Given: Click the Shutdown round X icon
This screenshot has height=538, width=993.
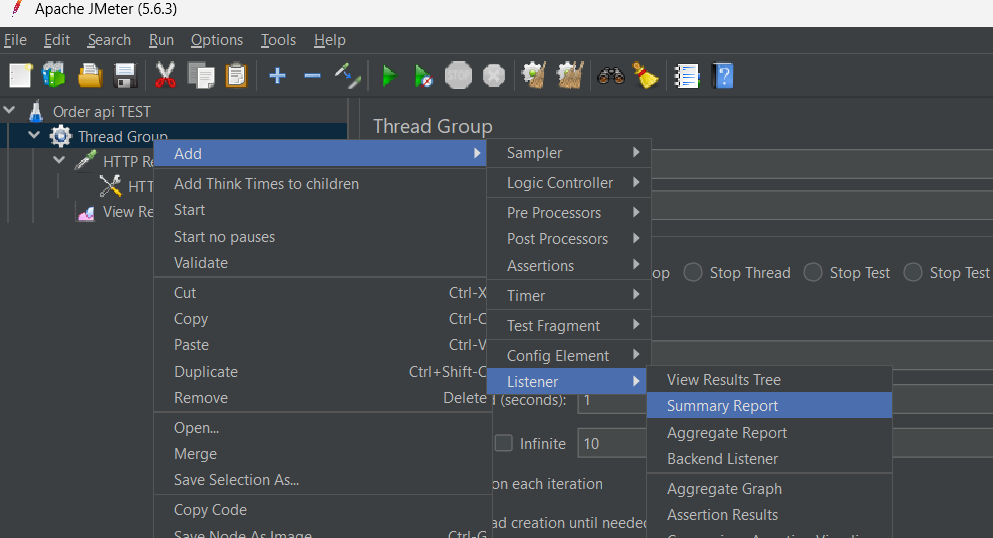Looking at the screenshot, I should pos(494,76).
